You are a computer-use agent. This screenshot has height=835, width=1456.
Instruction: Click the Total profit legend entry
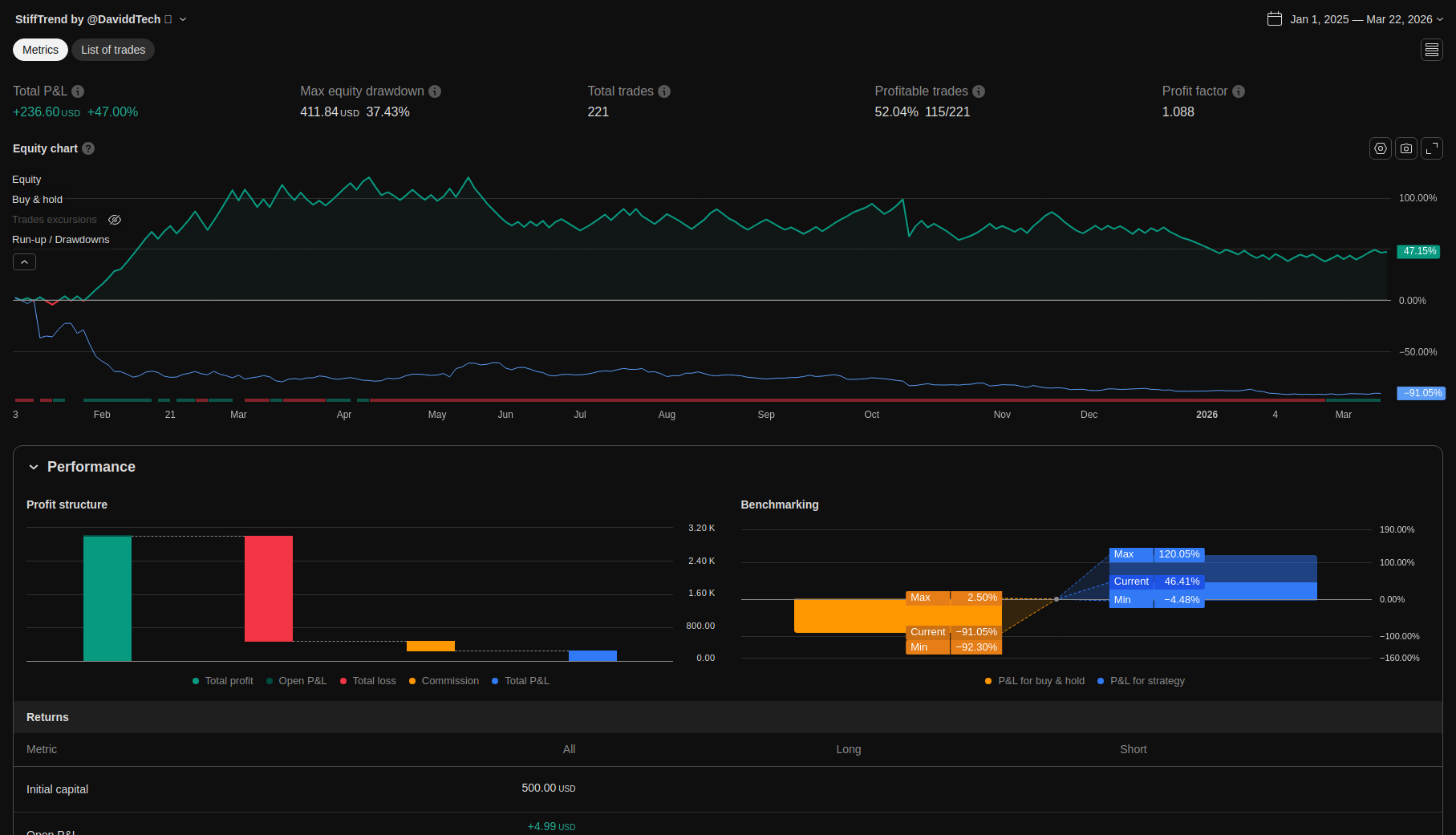(x=223, y=681)
